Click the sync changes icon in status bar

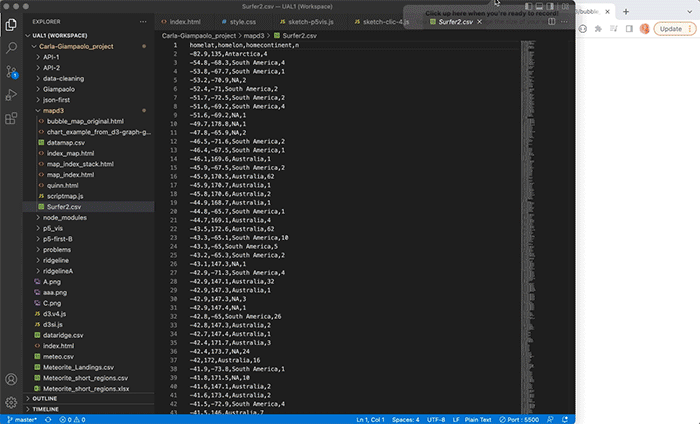pos(47,419)
